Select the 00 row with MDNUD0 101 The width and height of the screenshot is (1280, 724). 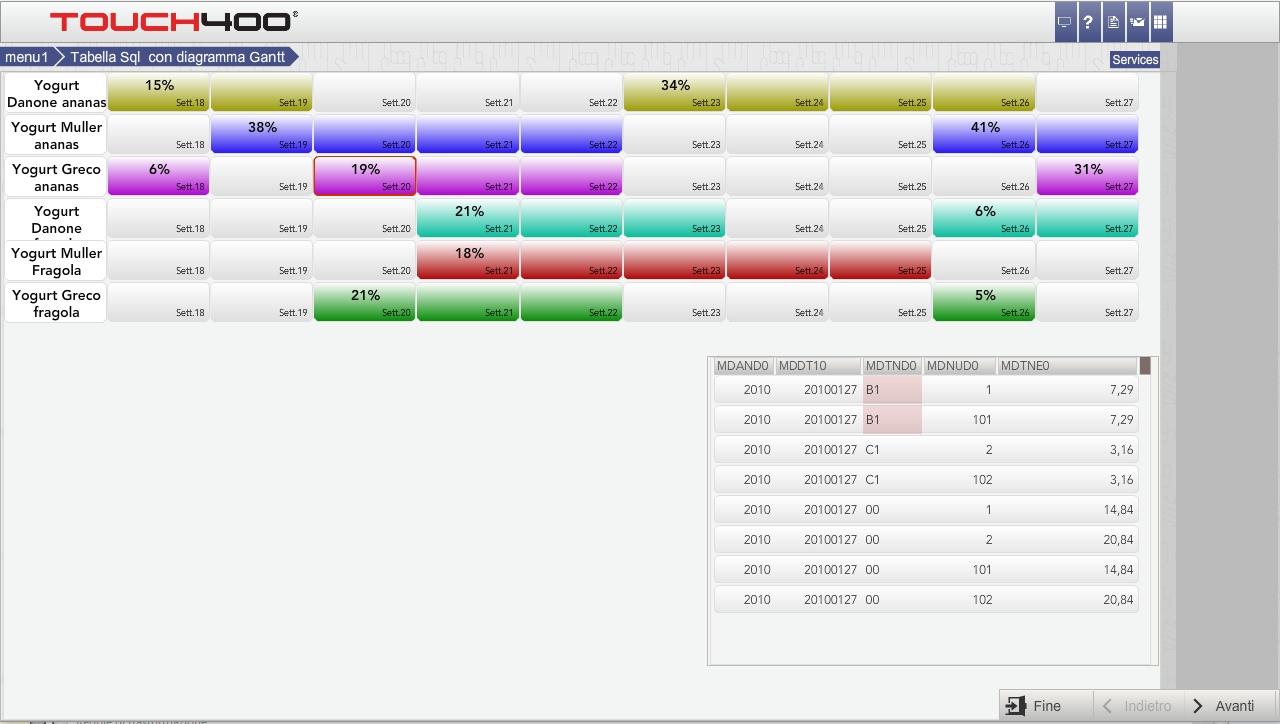click(926, 570)
